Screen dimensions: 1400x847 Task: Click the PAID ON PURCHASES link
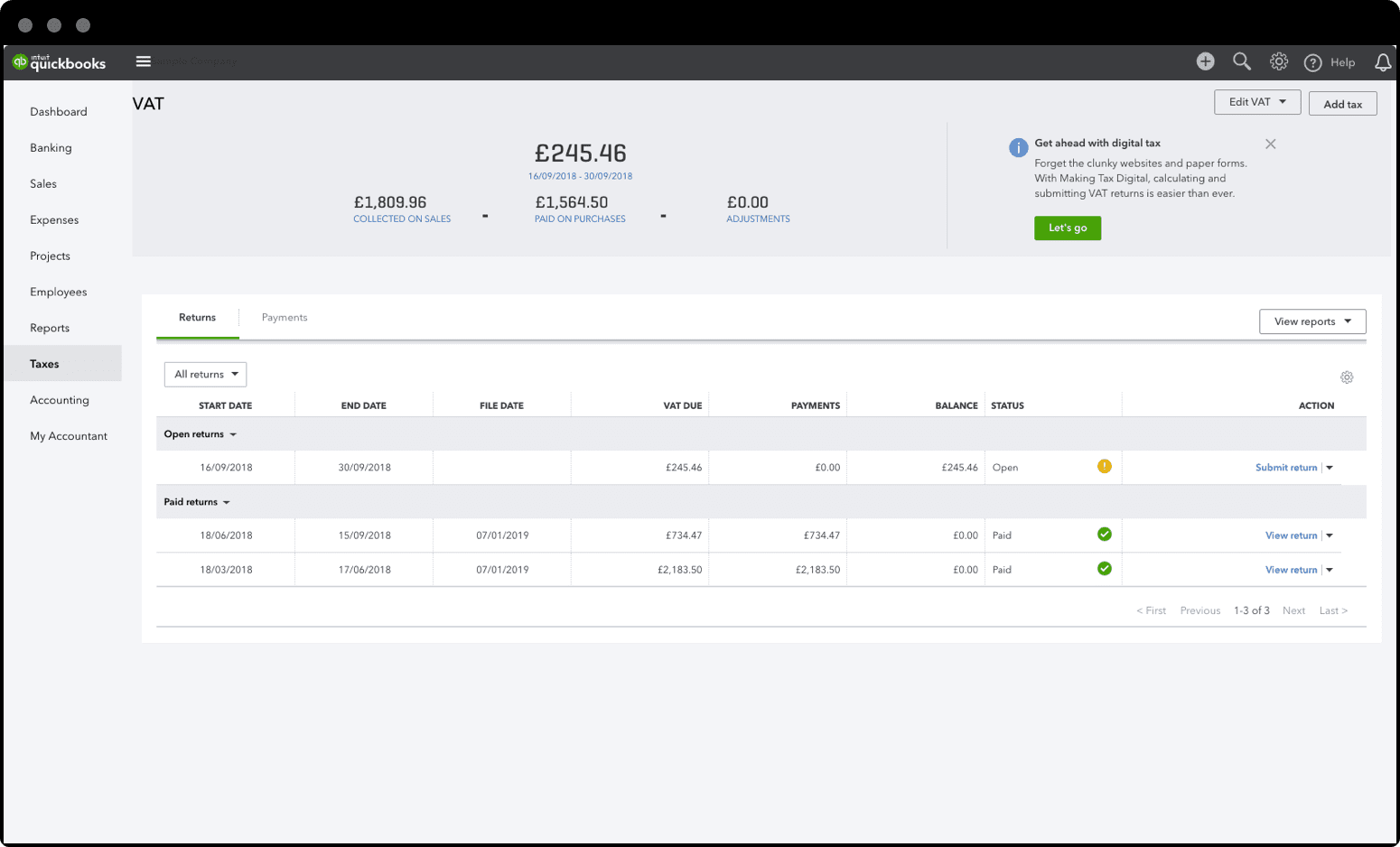[580, 219]
